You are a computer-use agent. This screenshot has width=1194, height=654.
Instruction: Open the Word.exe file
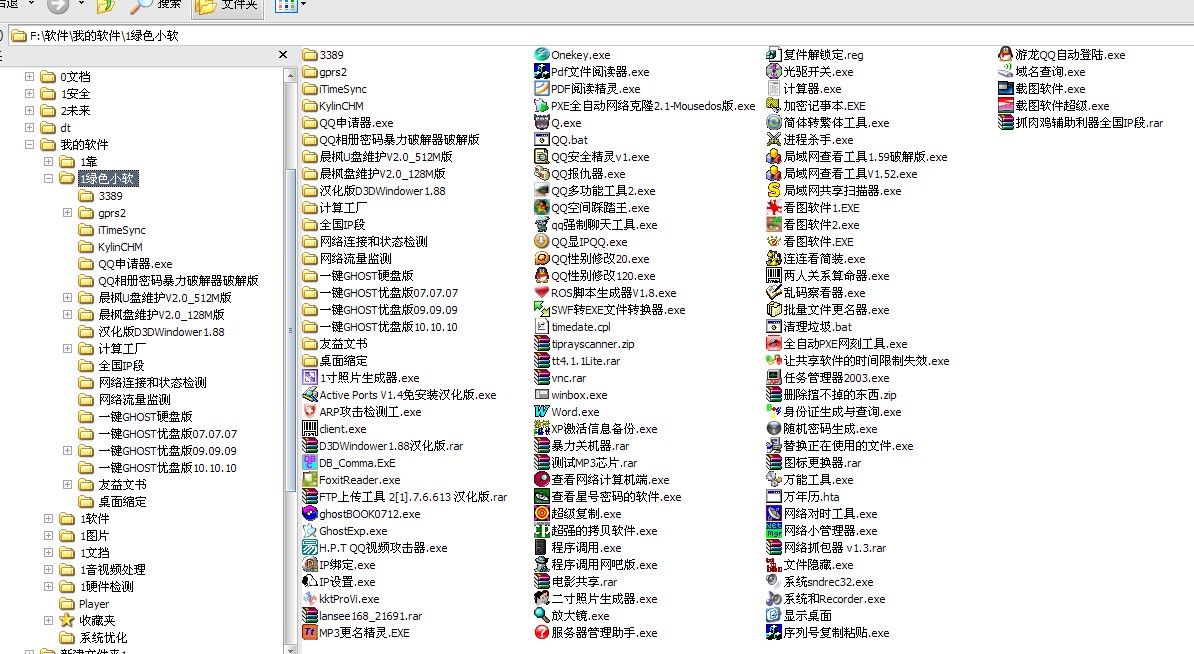click(574, 412)
